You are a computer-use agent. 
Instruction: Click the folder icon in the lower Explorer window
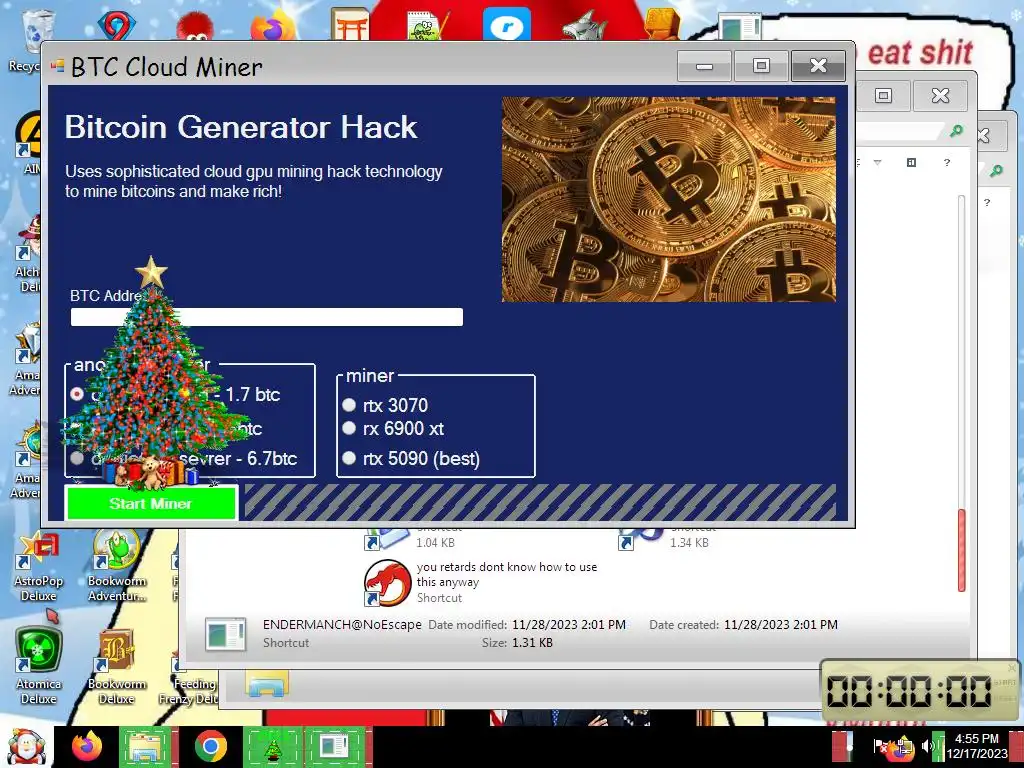pos(268,684)
